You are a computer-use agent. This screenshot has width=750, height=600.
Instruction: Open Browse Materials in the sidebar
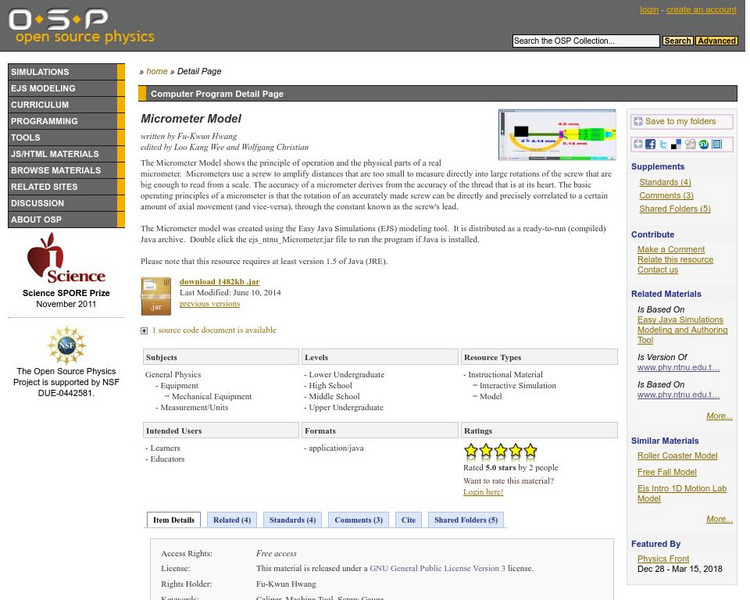66,170
